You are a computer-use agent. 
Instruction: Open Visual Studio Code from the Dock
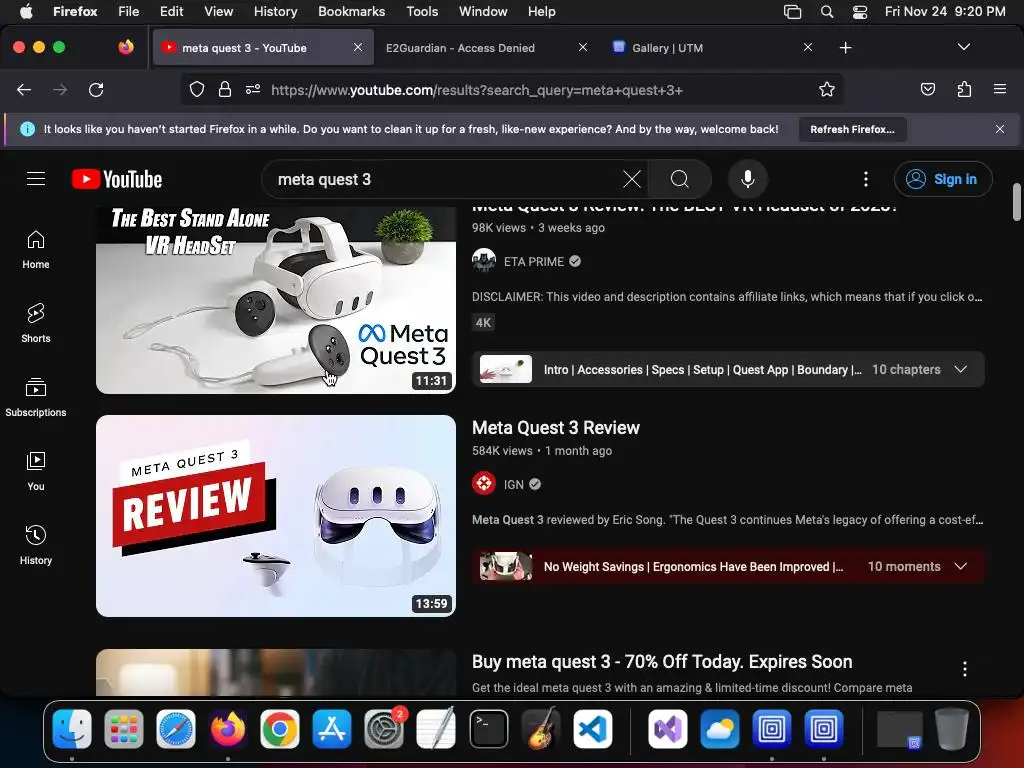coord(592,729)
